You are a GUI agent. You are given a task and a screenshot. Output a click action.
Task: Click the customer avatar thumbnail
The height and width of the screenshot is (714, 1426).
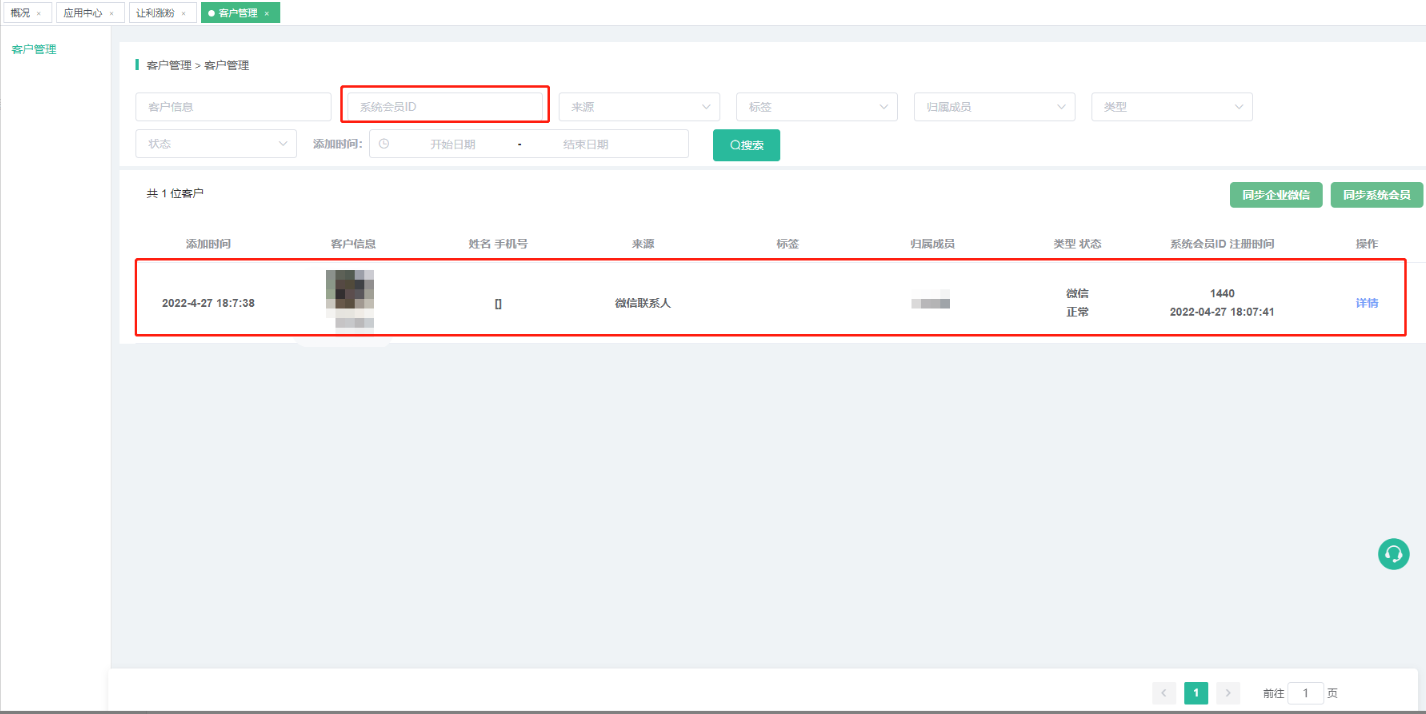(x=349, y=294)
